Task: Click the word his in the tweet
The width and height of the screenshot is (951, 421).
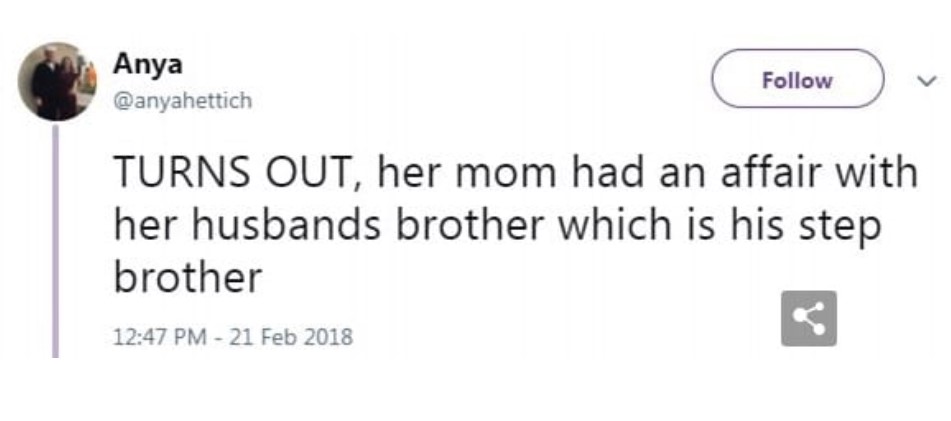Action: [762, 226]
